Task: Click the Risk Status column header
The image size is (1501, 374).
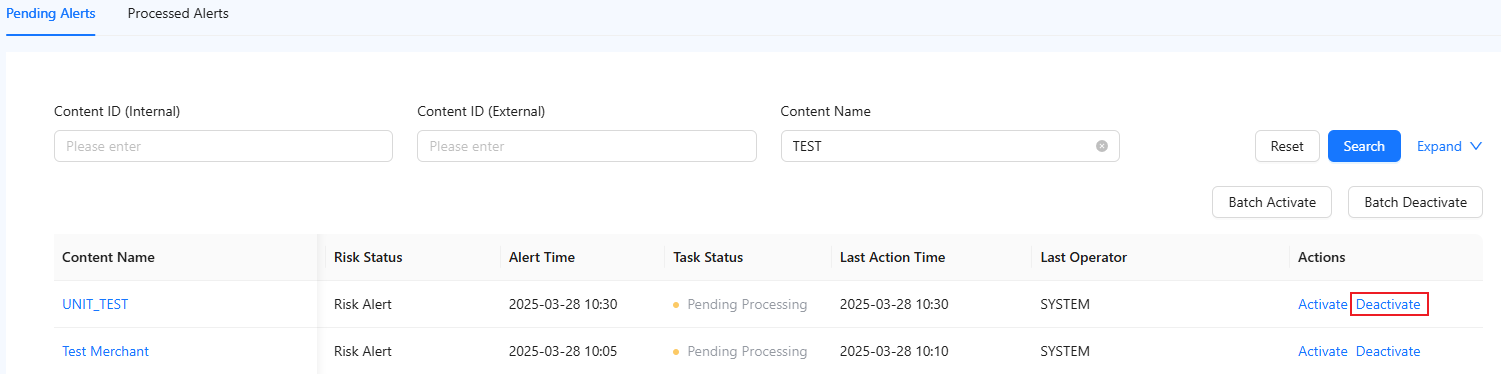Action: point(368,257)
